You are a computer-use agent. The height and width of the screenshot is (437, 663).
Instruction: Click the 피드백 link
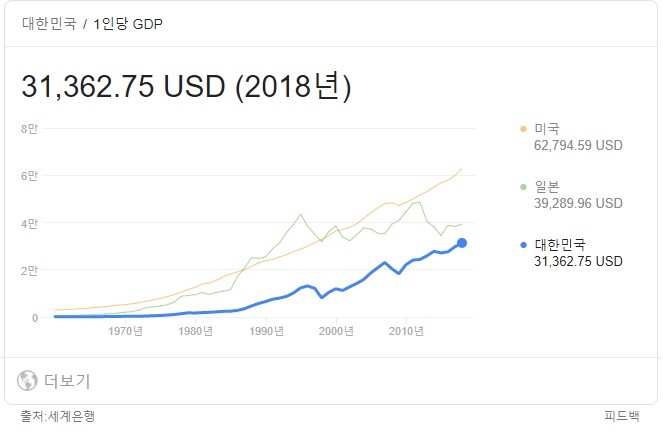(x=622, y=416)
